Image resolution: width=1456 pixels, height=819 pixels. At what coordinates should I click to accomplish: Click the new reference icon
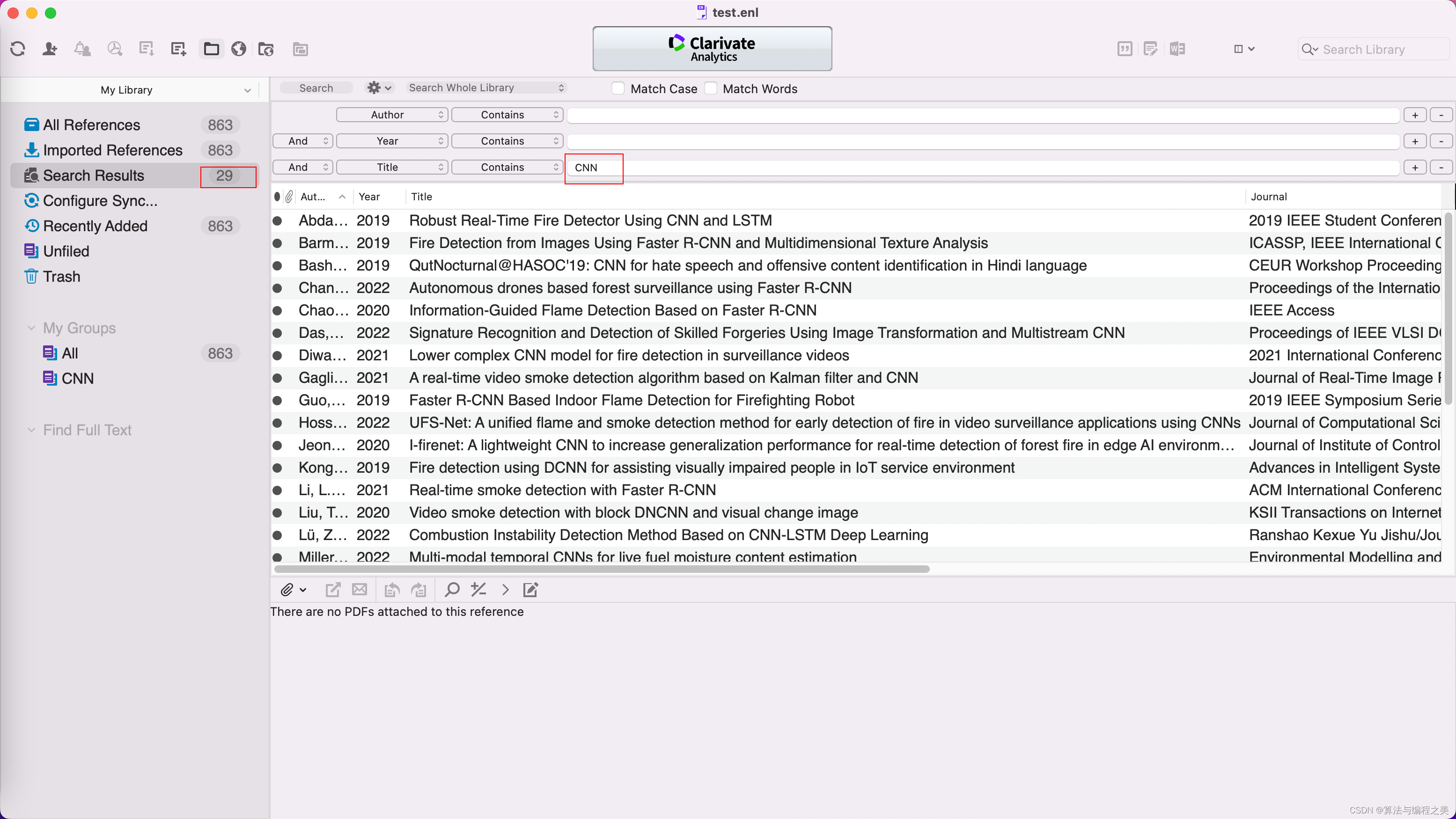[x=178, y=49]
